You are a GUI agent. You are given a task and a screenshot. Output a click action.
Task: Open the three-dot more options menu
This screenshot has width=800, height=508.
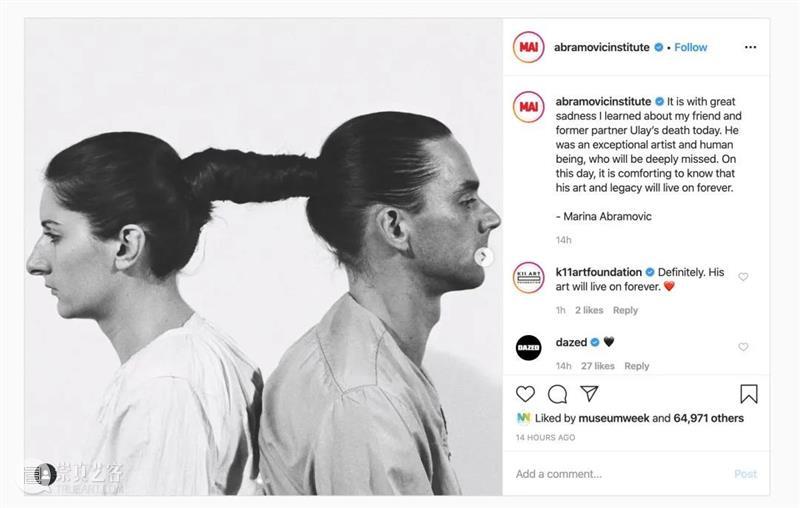point(750,47)
